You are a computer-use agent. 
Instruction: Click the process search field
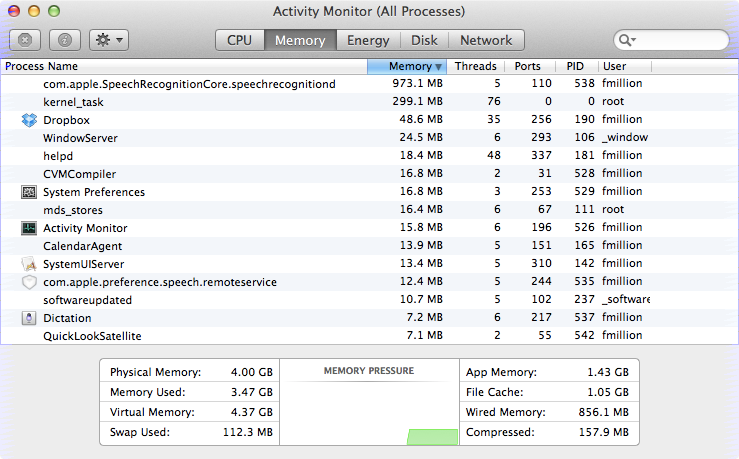(x=680, y=40)
